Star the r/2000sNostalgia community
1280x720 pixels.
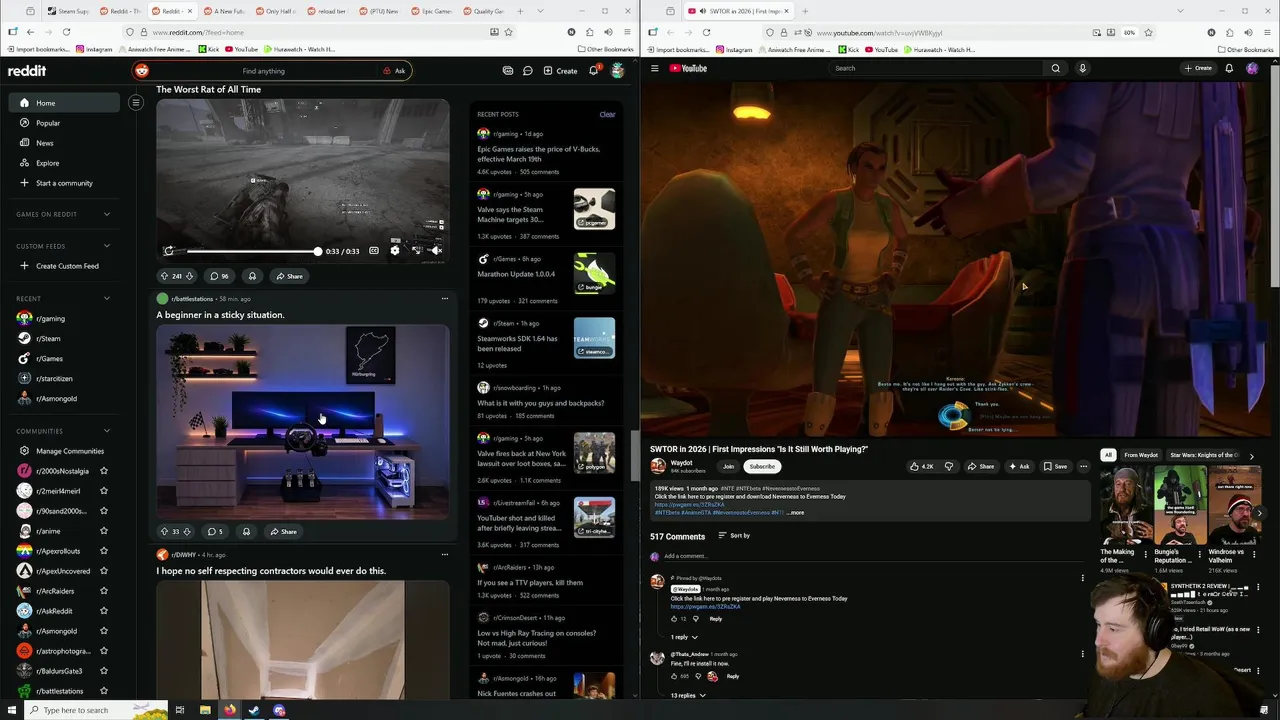104,471
